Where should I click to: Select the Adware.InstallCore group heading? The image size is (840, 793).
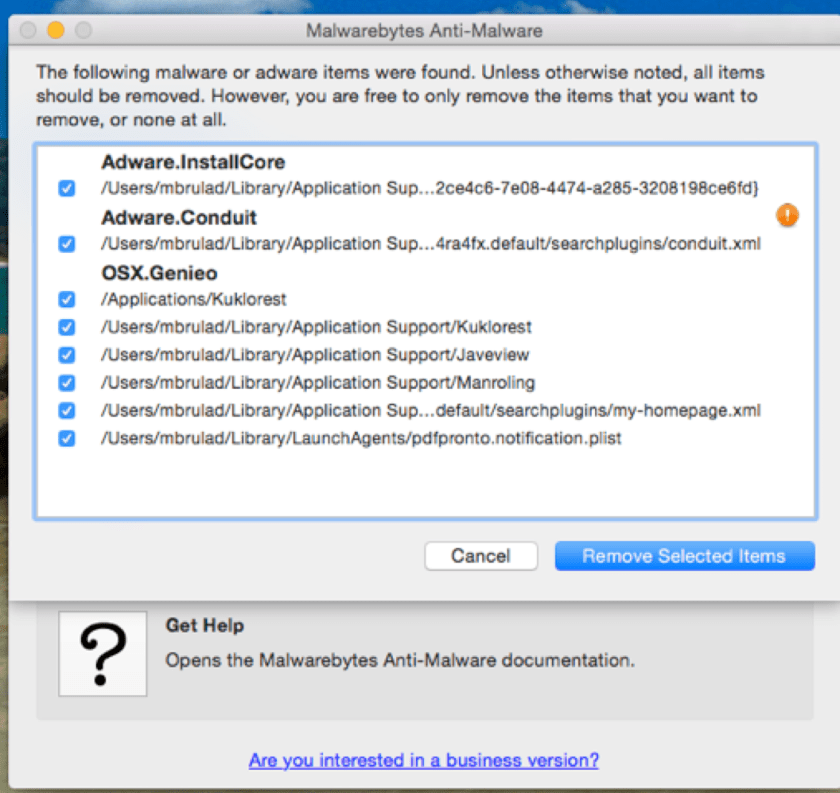[193, 162]
